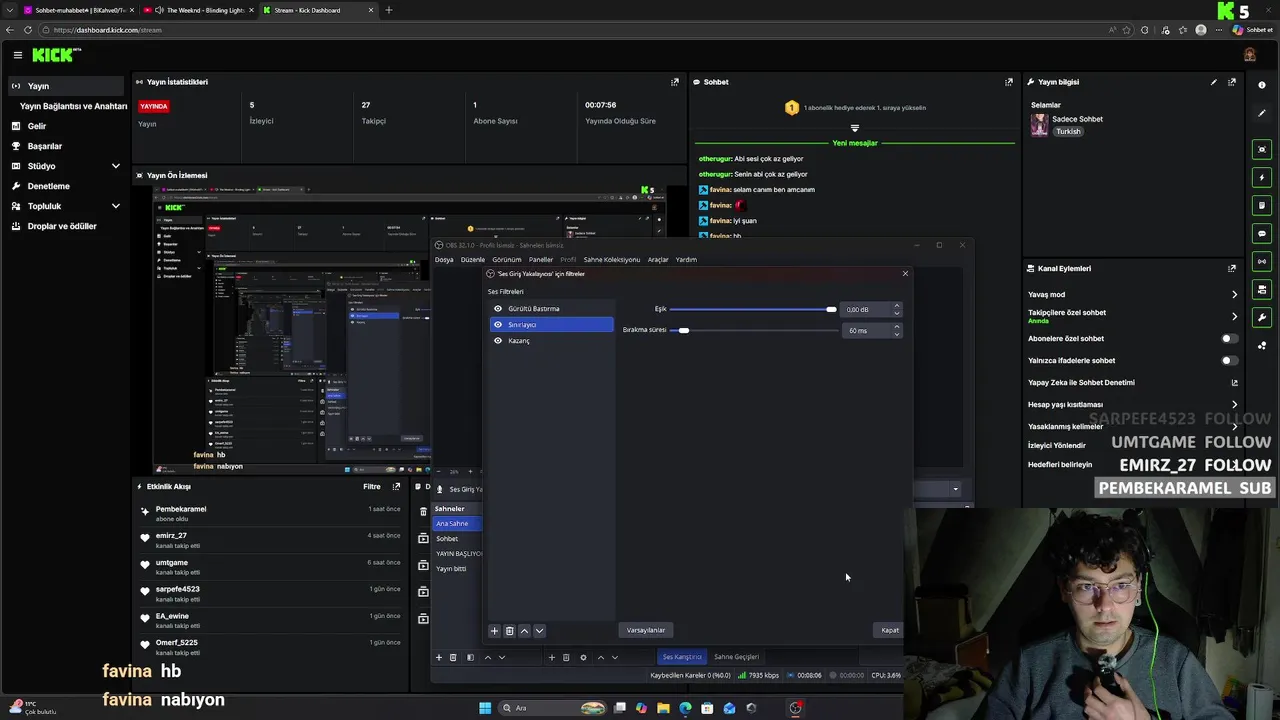Add a new audio filter with plus icon
The height and width of the screenshot is (720, 1280).
coord(494,631)
